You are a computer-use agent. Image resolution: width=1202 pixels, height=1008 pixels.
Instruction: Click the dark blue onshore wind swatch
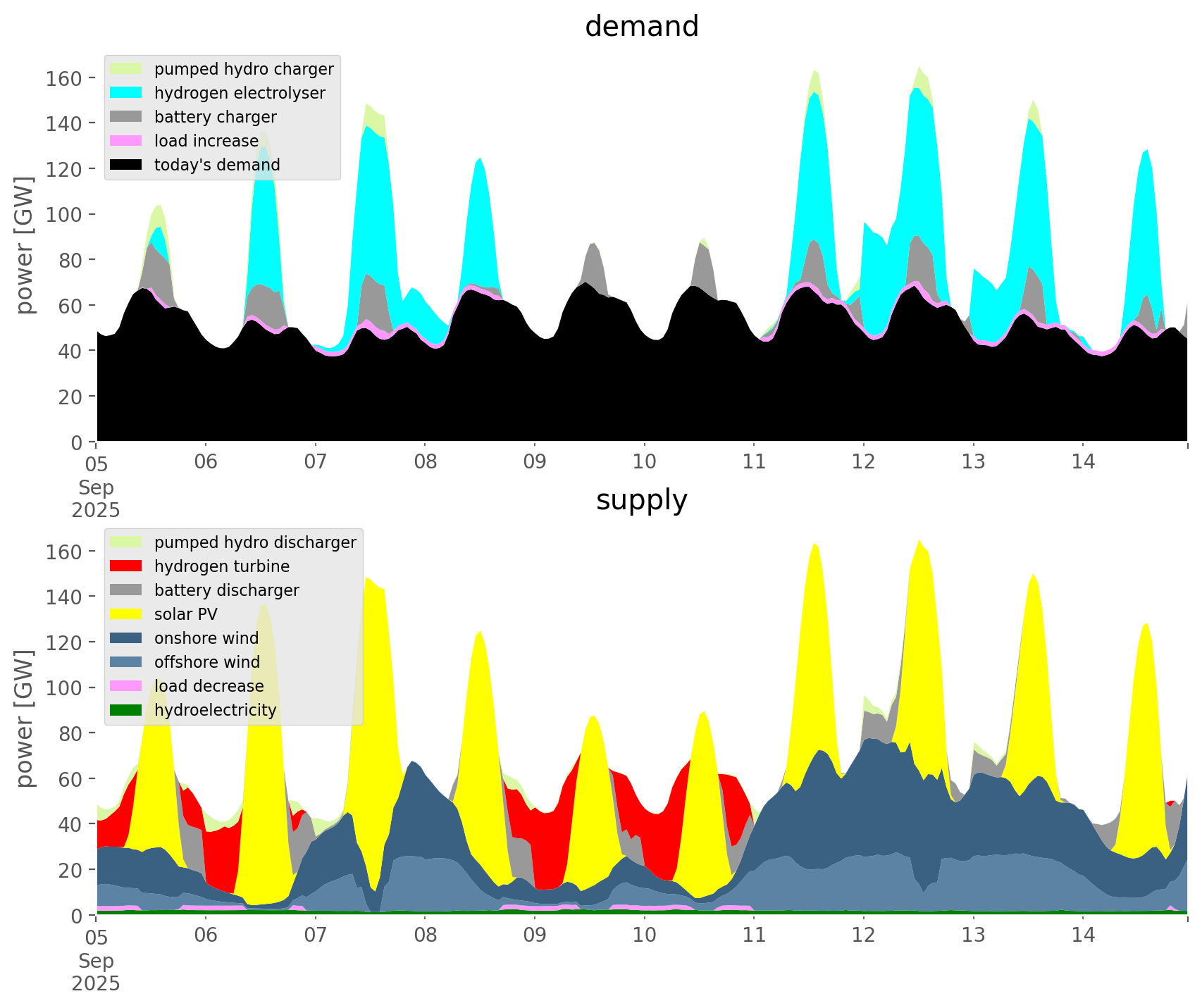click(x=127, y=638)
